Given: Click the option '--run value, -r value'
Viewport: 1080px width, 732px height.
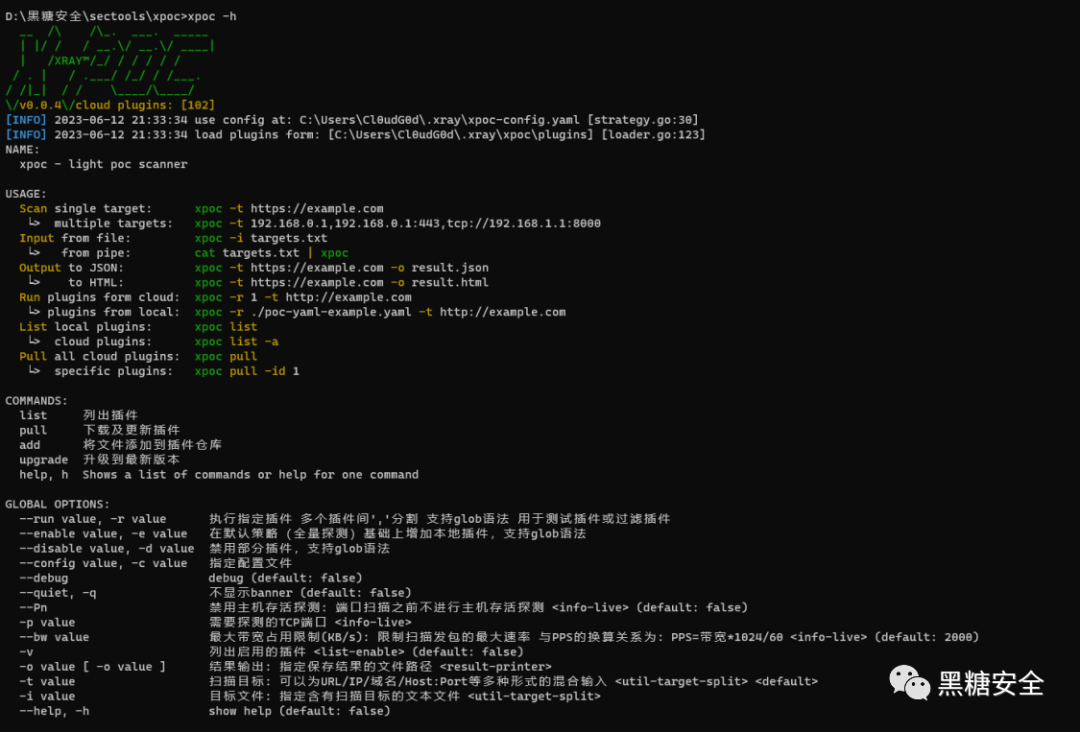Looking at the screenshot, I should [92, 519].
